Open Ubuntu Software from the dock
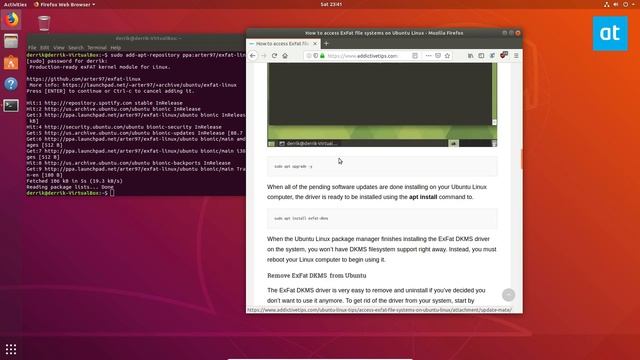 [11, 63]
